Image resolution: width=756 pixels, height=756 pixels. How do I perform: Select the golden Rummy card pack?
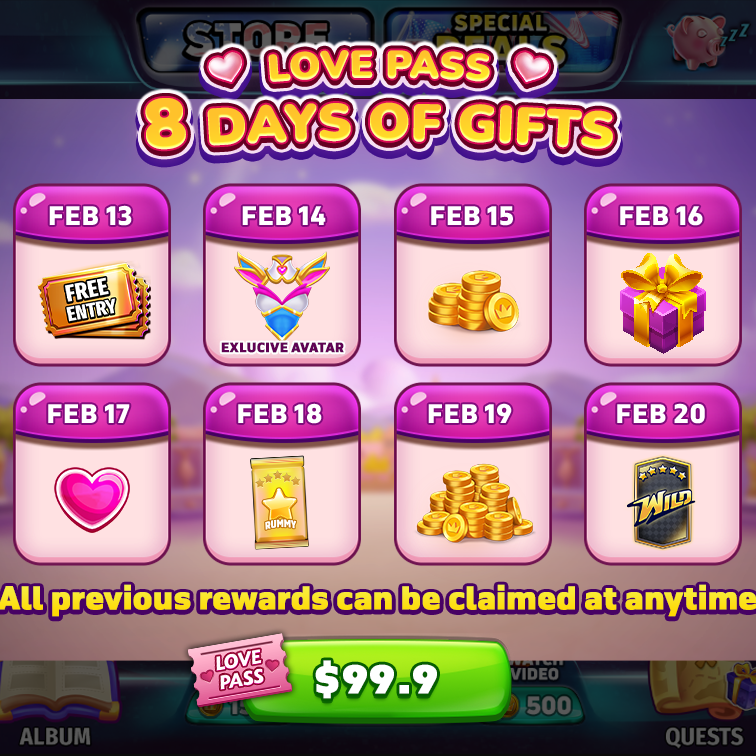click(x=279, y=502)
